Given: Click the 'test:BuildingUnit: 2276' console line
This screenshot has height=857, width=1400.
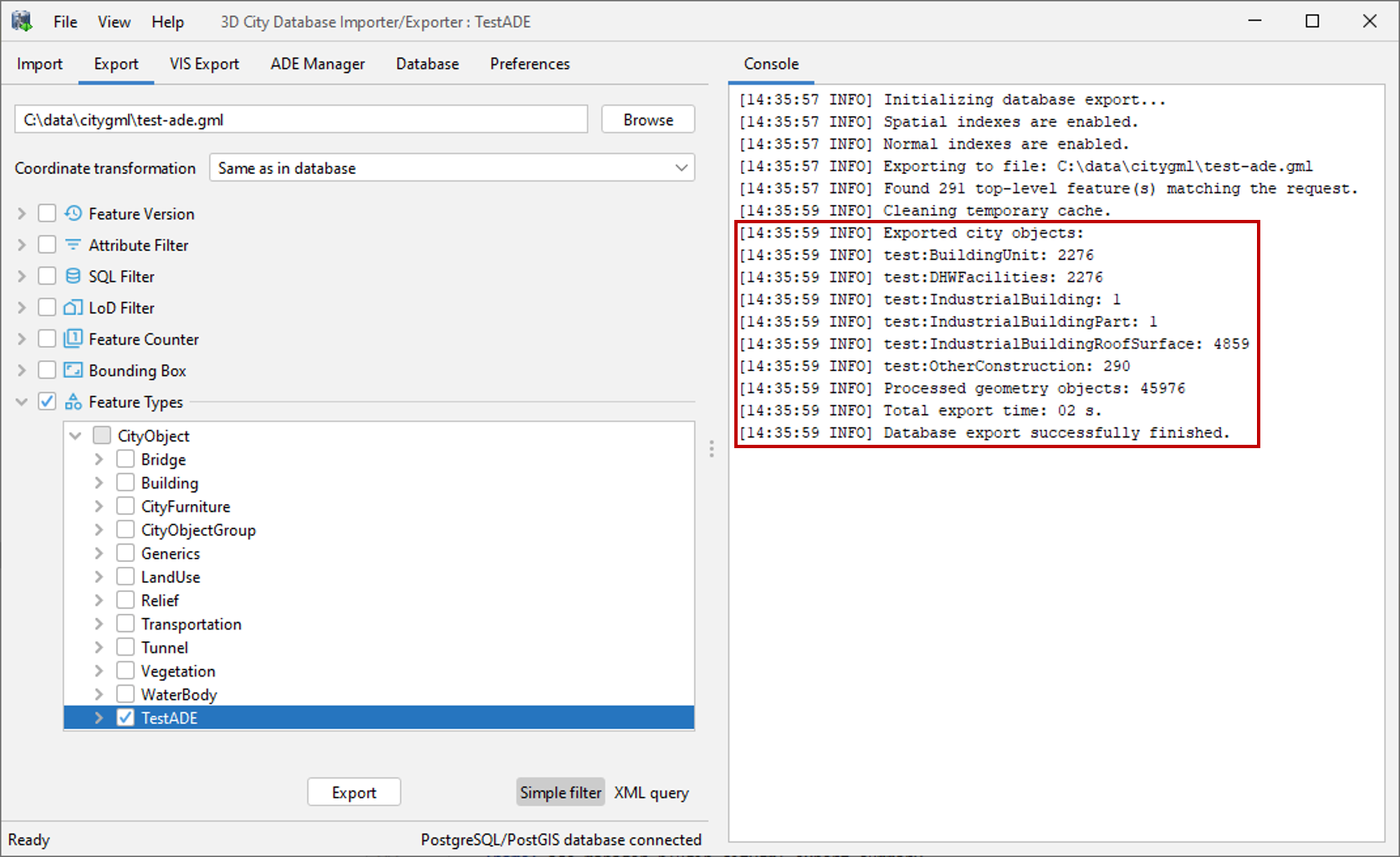Looking at the screenshot, I should point(916,255).
